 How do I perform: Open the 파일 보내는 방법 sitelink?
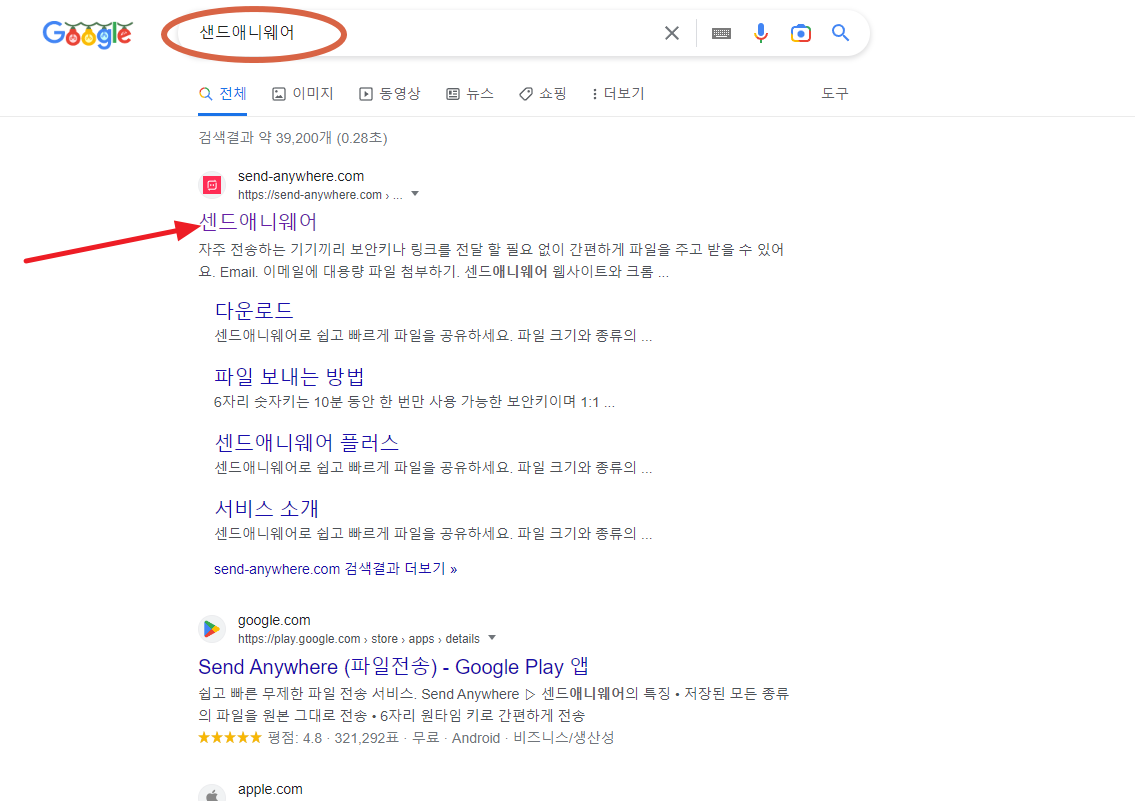[290, 376]
